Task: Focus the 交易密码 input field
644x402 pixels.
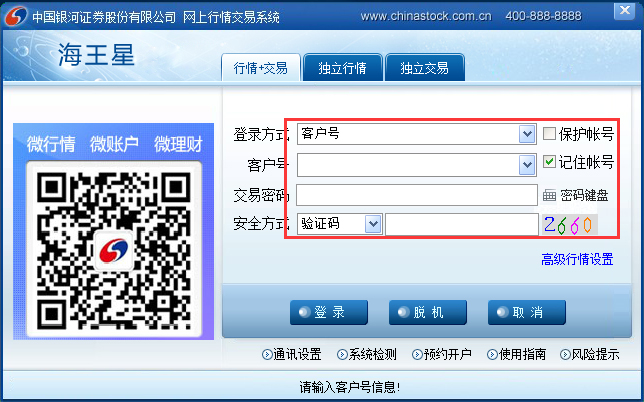Action: pos(417,195)
